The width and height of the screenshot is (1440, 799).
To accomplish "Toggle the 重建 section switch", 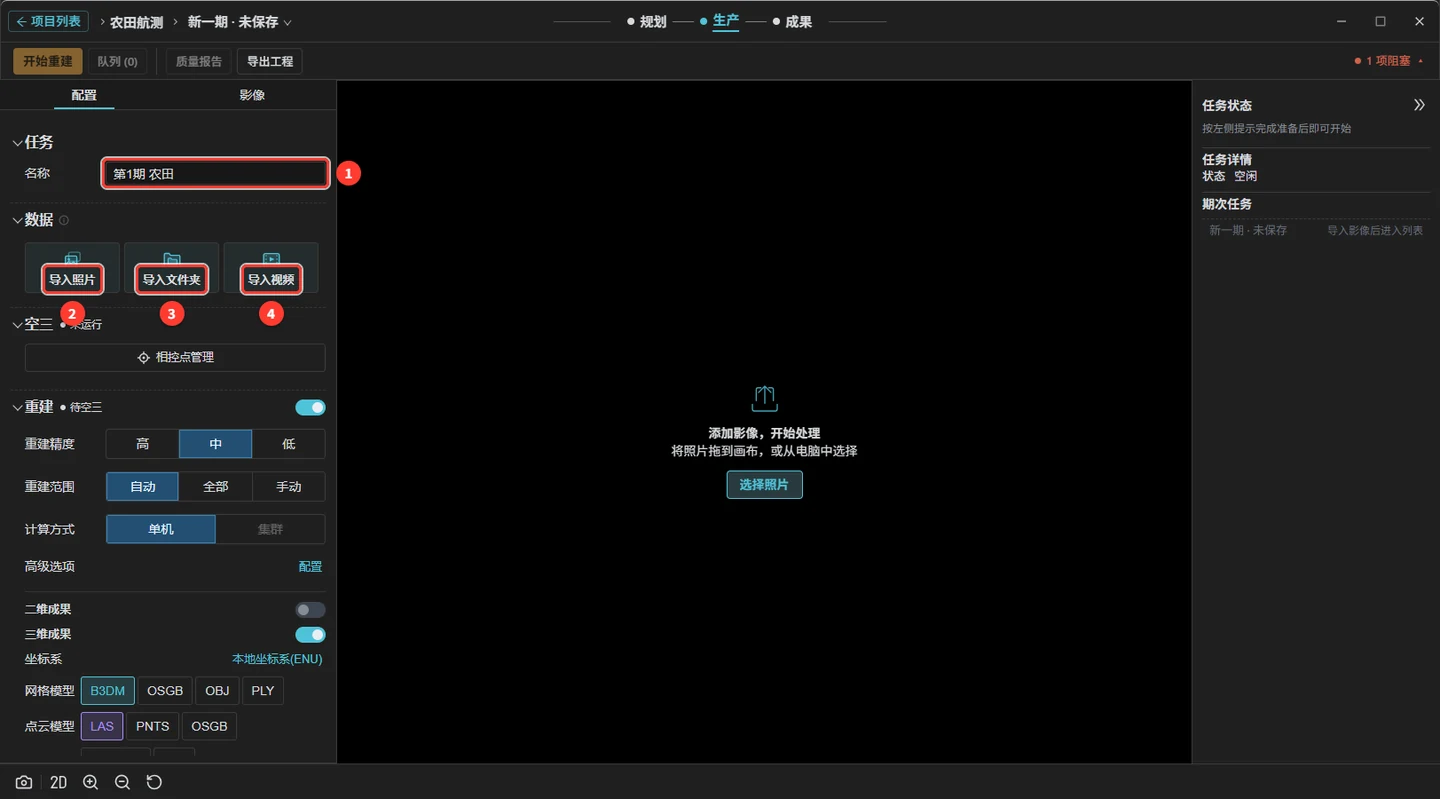I will [x=310, y=407].
